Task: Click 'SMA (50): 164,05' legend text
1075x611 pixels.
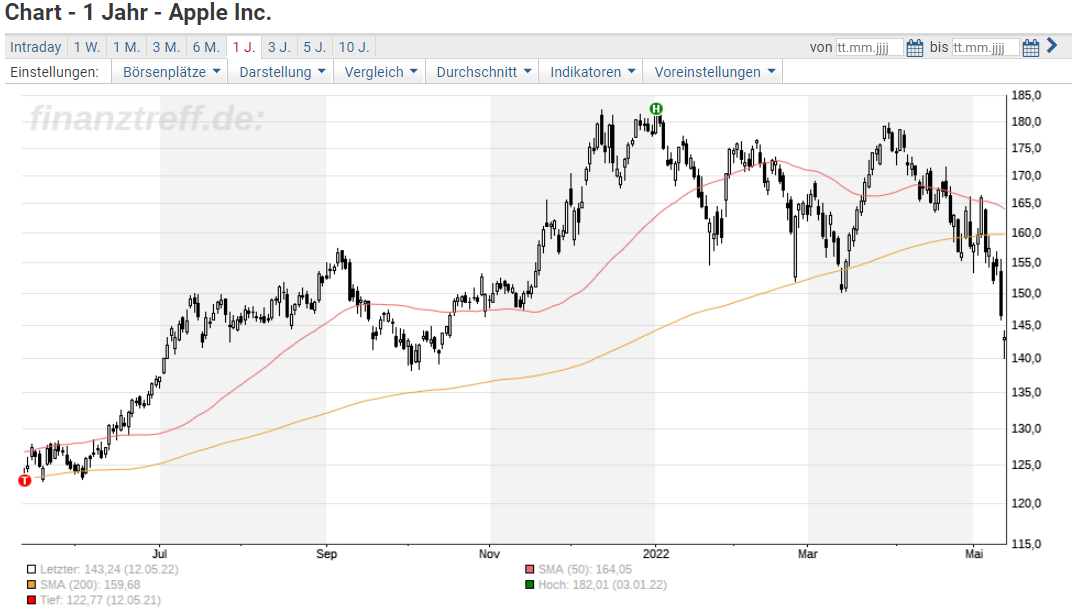Action: coord(585,569)
